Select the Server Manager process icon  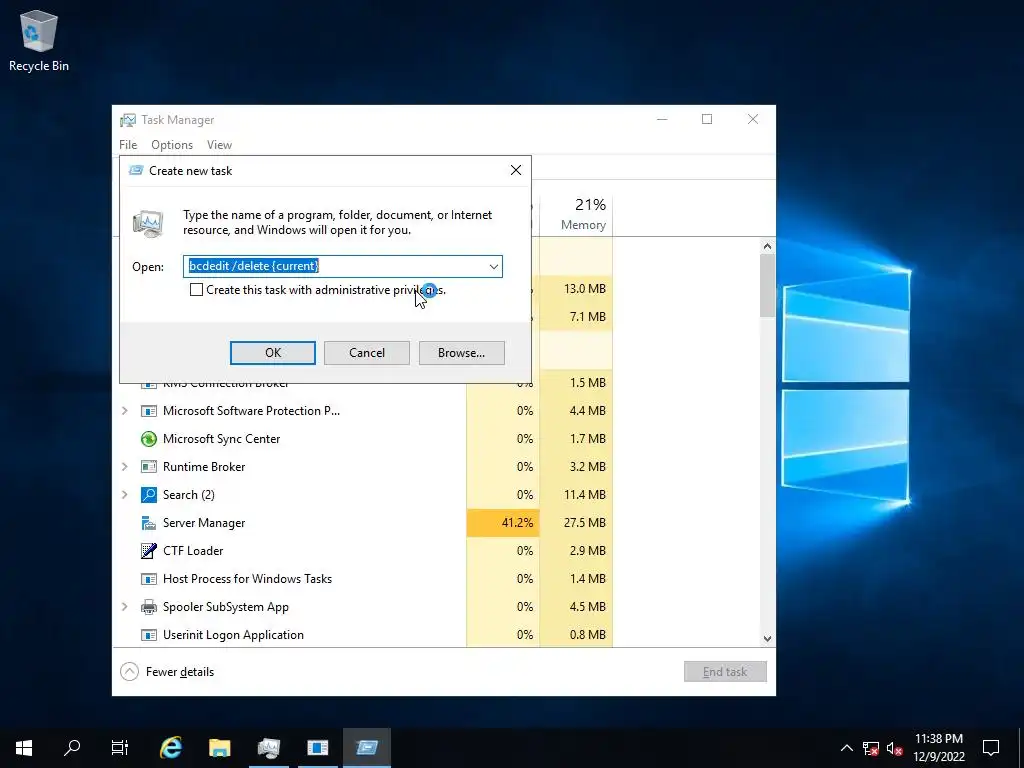coord(149,523)
